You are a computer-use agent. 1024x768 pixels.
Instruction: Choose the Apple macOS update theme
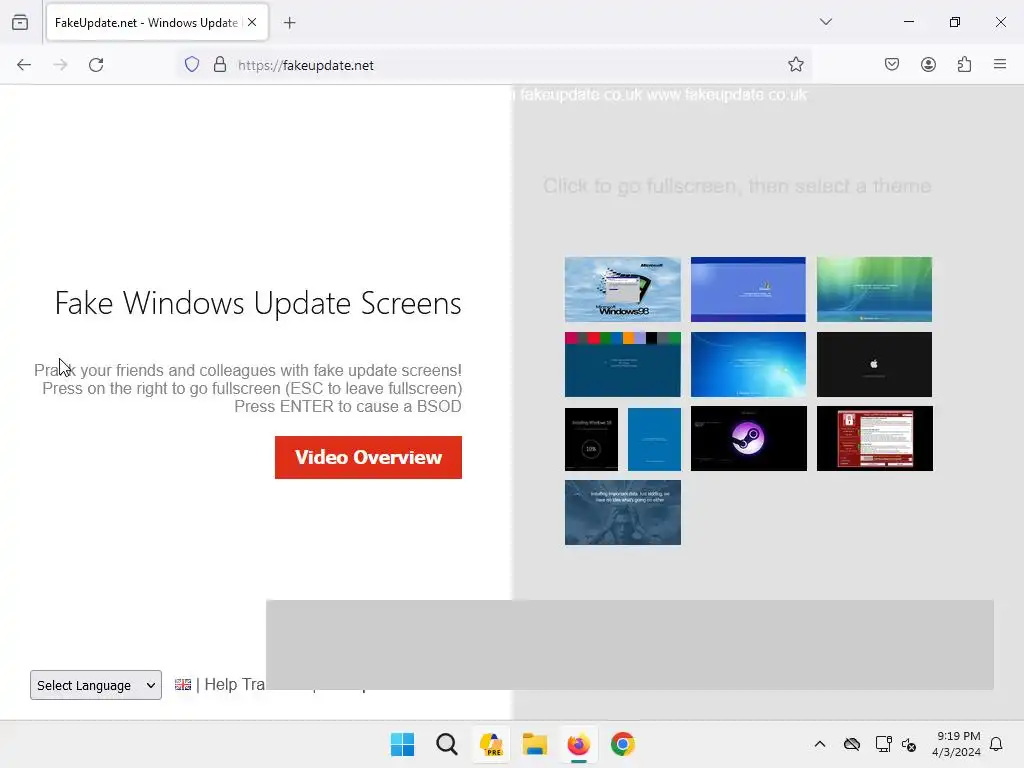[x=874, y=364]
